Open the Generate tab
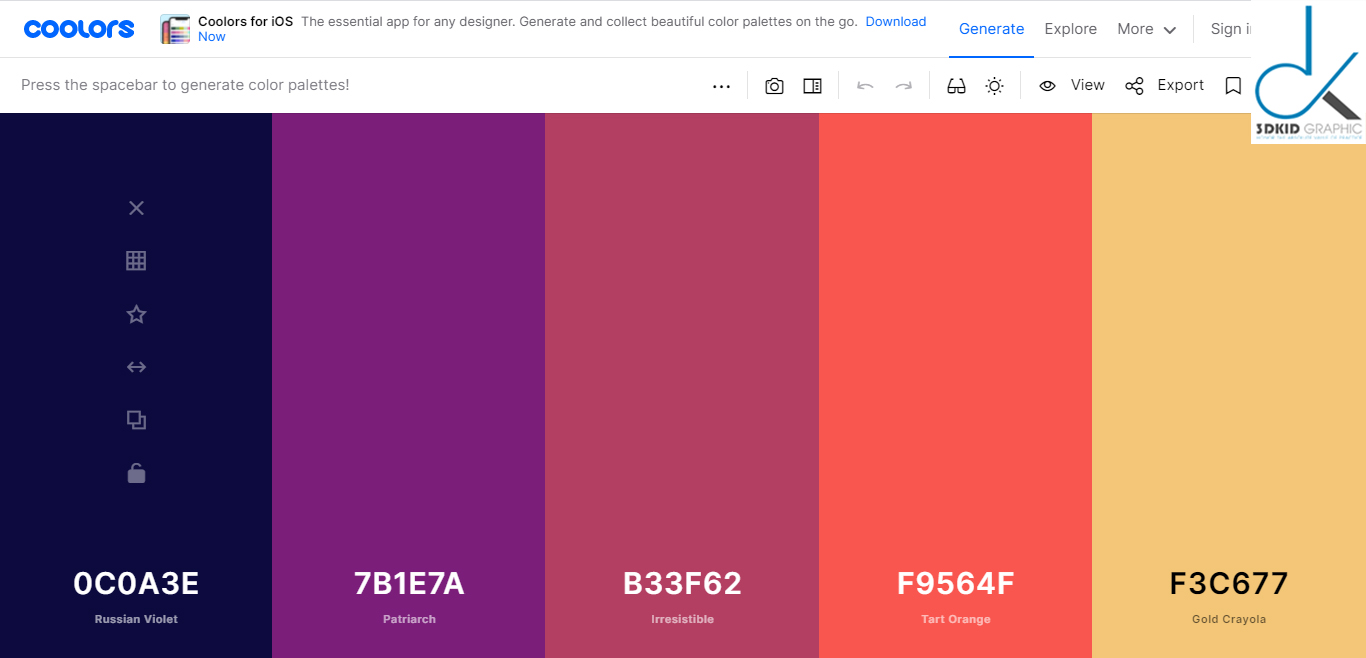This screenshot has width=1366, height=658. (x=991, y=29)
